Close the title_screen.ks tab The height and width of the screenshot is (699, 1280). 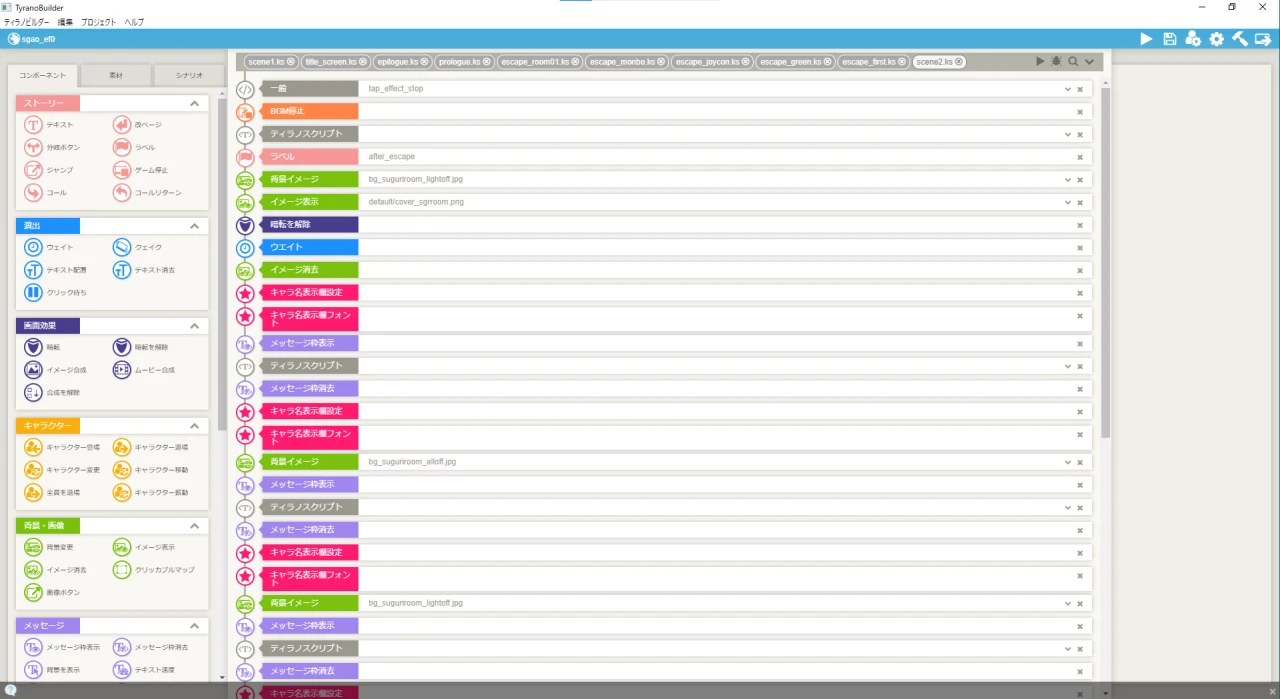pyautogui.click(x=363, y=62)
